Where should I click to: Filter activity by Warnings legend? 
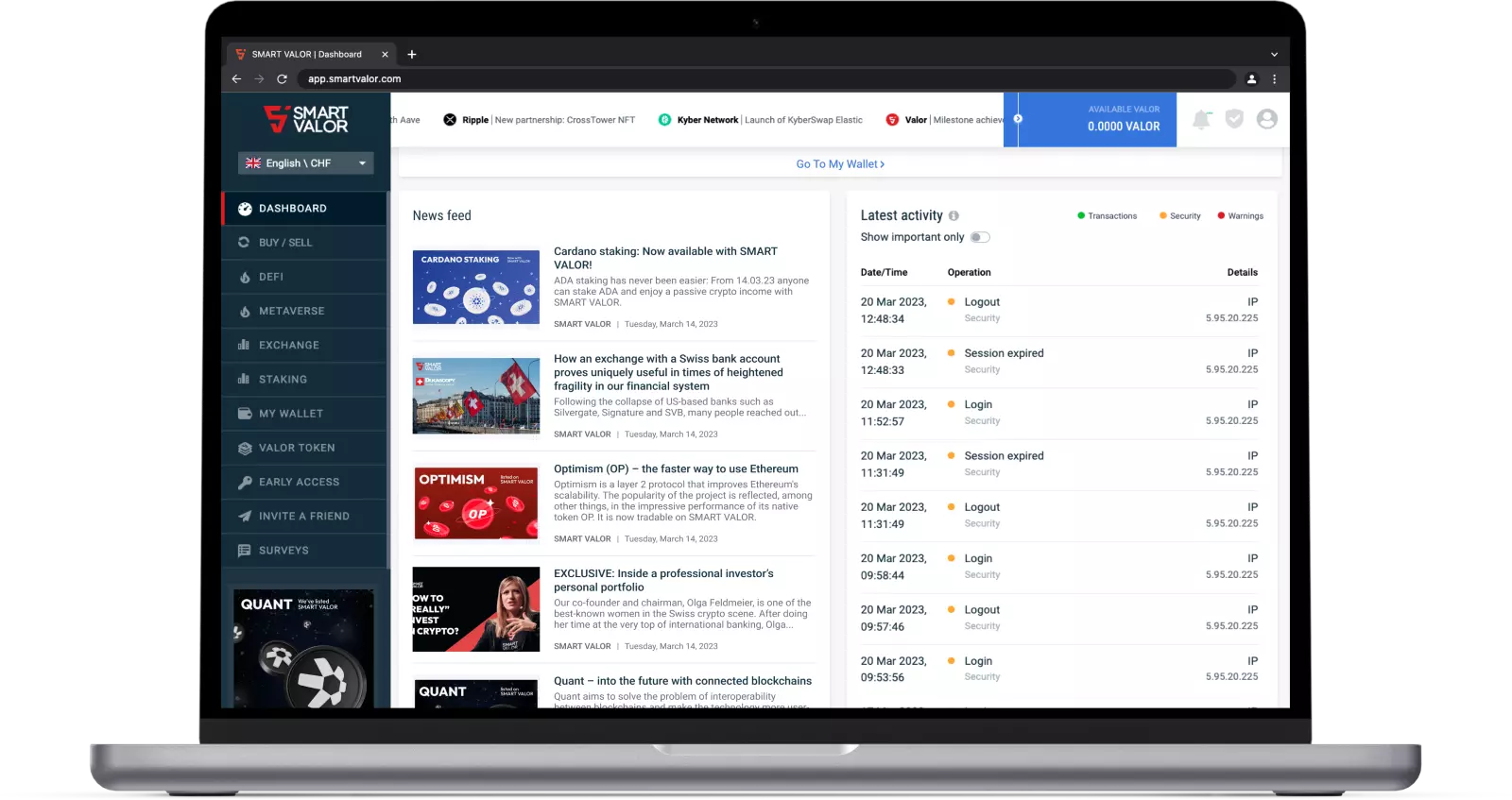1240,216
